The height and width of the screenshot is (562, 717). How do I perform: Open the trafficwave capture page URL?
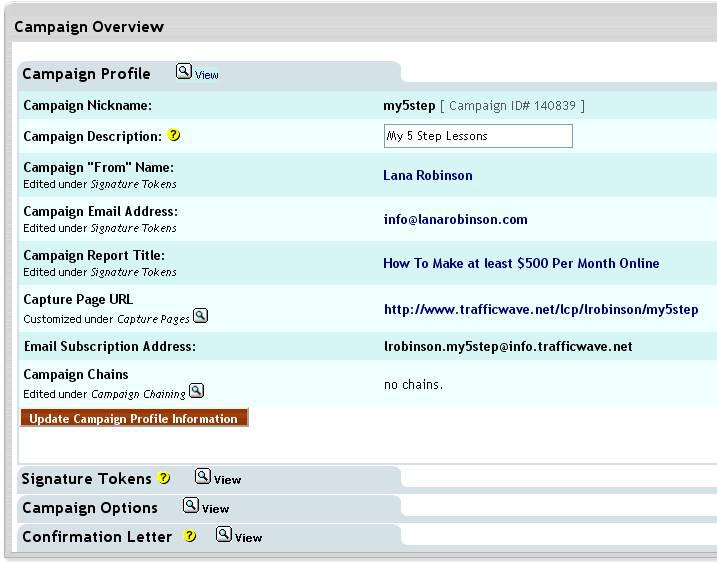point(541,310)
